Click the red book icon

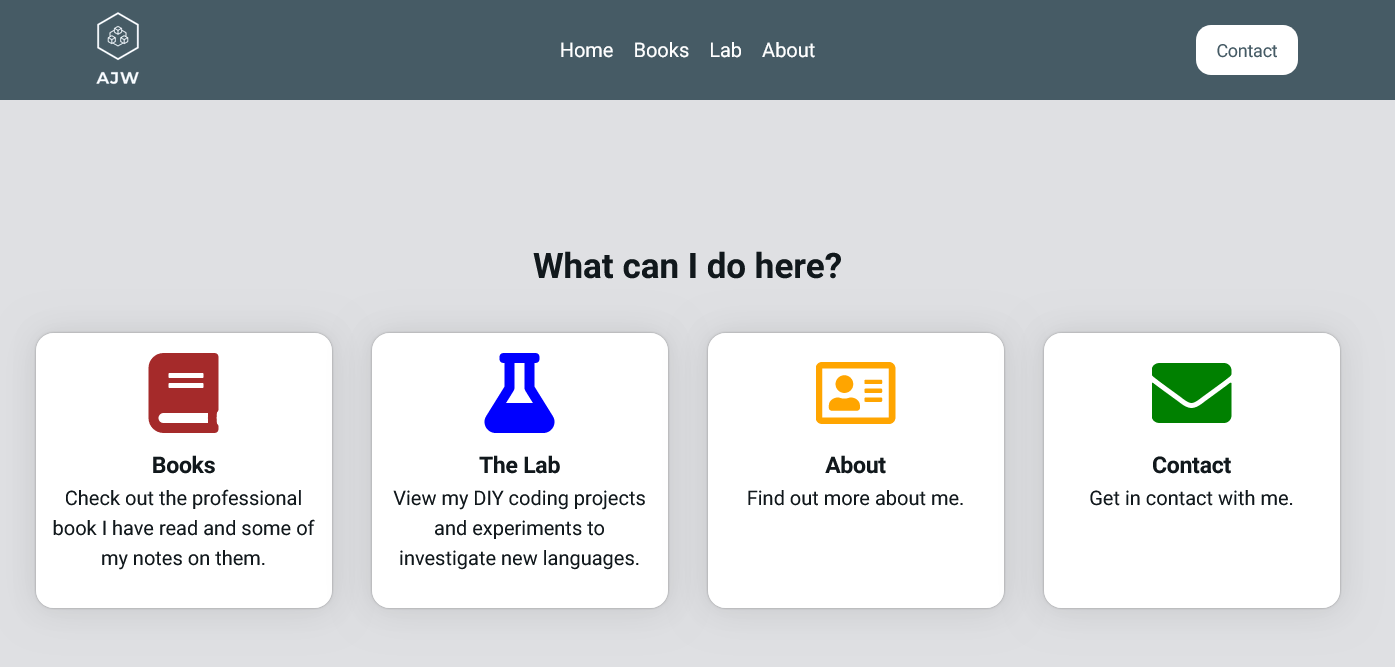184,393
